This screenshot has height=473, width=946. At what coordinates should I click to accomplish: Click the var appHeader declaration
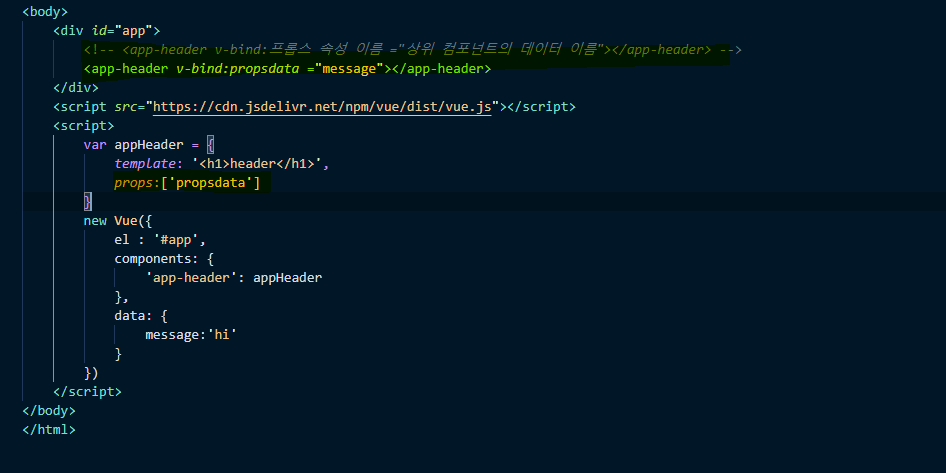pos(149,145)
